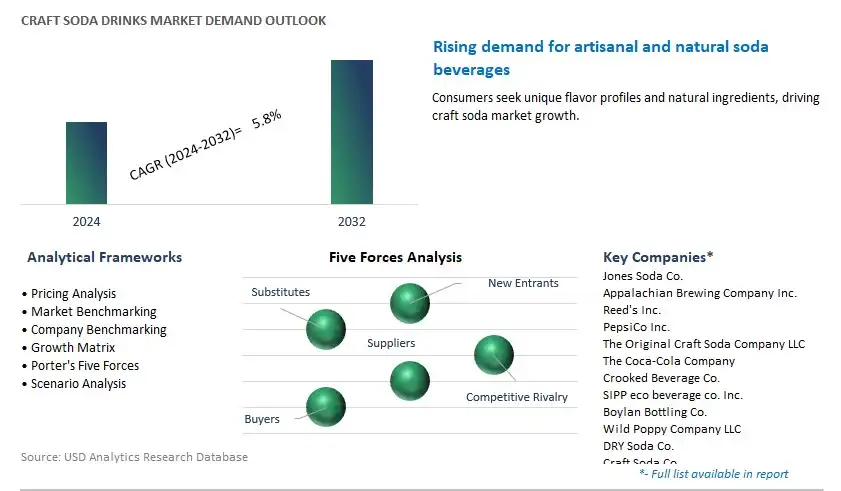The image size is (841, 491).
Task: Click the 'Full list available in report' note
Action: click(x=714, y=474)
